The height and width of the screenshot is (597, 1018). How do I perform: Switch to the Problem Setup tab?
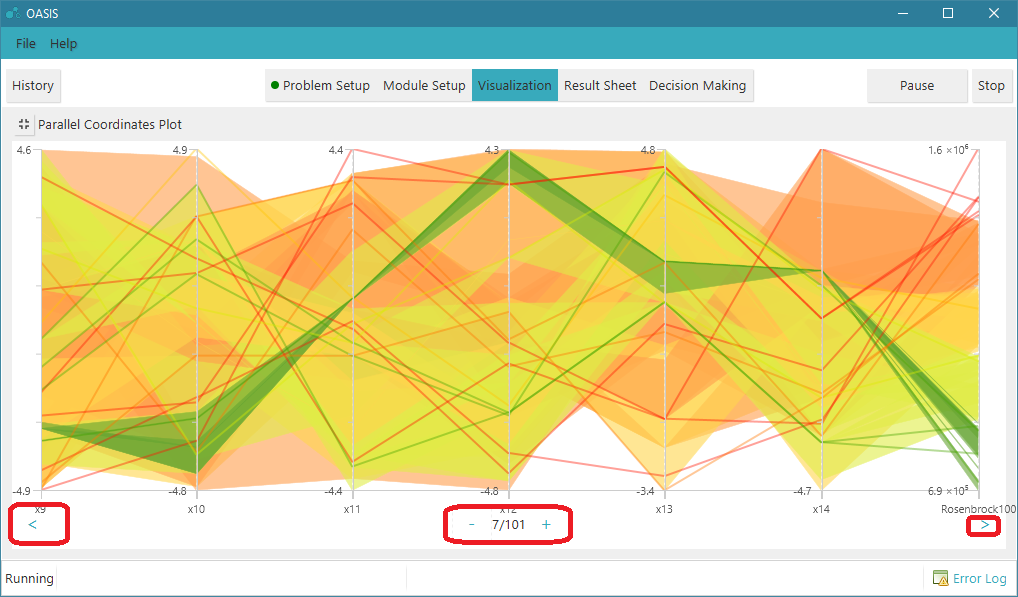click(x=327, y=85)
